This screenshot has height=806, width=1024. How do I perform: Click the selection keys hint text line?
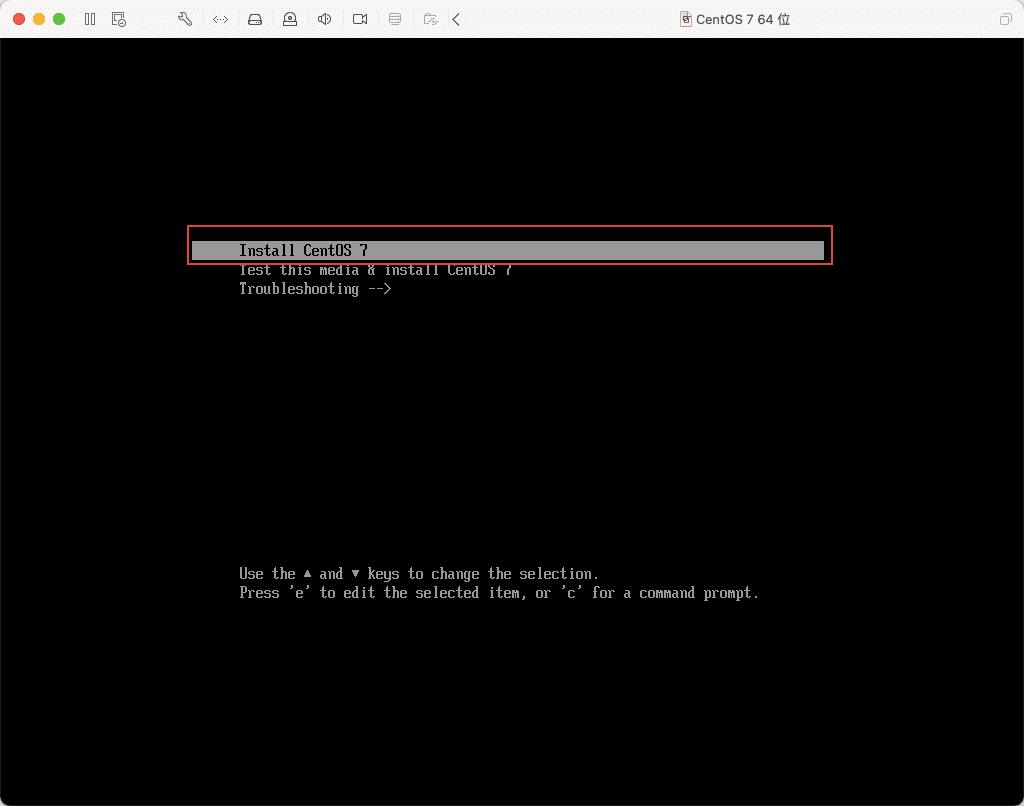coord(418,574)
